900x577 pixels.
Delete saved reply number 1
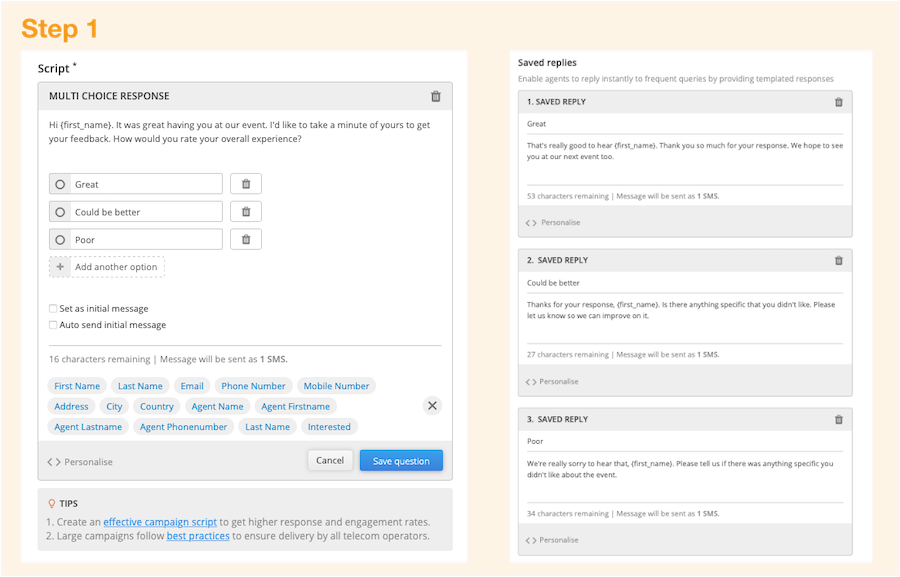pyautogui.click(x=839, y=102)
